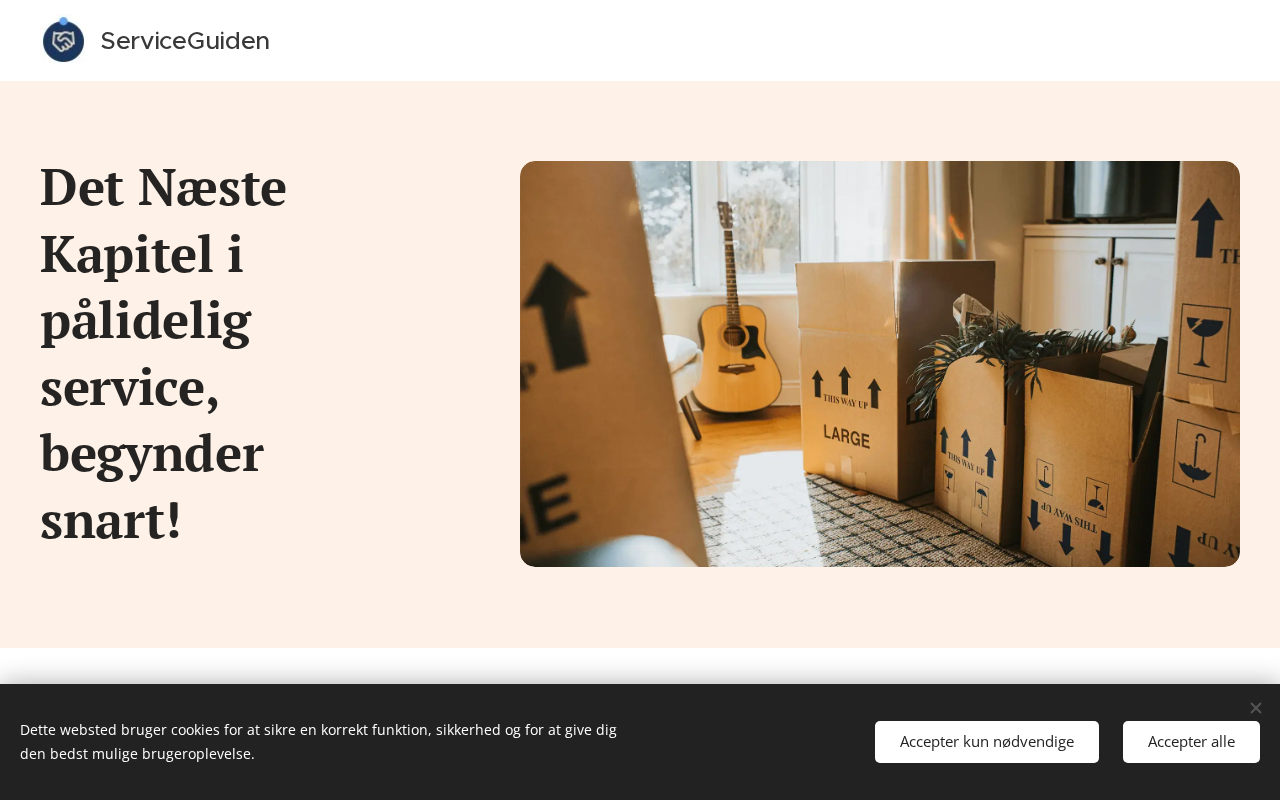Screen dimensions: 1280x800
Task: Click the word 'snart!' in the heading
Action: [x=111, y=520]
